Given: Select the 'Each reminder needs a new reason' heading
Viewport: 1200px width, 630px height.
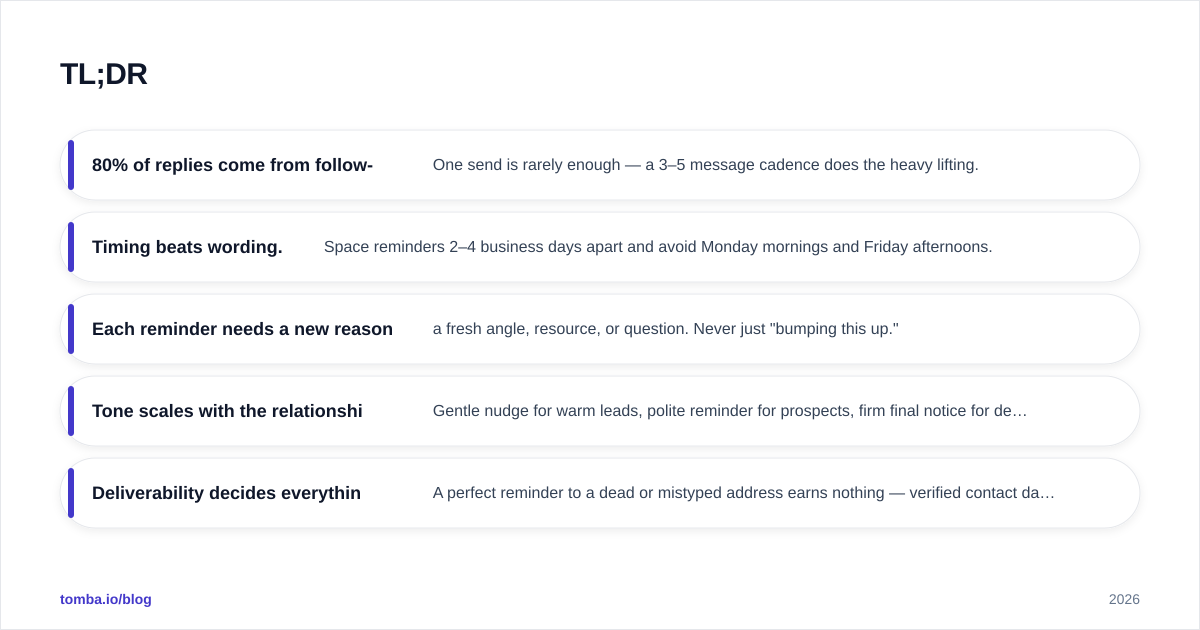Looking at the screenshot, I should pos(242,329).
